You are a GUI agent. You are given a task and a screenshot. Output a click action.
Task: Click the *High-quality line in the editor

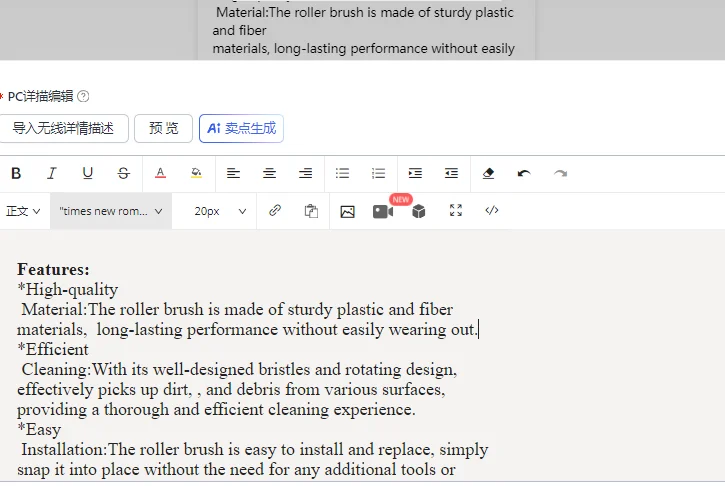(x=68, y=290)
